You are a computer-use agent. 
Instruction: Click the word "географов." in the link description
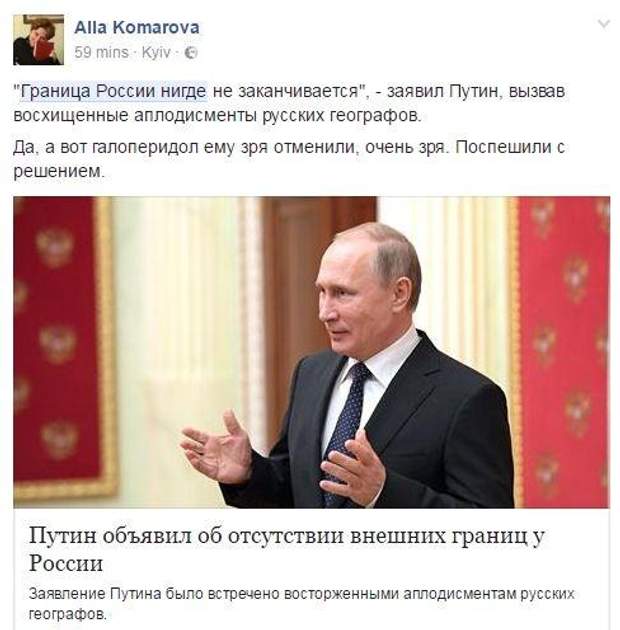coord(68,614)
